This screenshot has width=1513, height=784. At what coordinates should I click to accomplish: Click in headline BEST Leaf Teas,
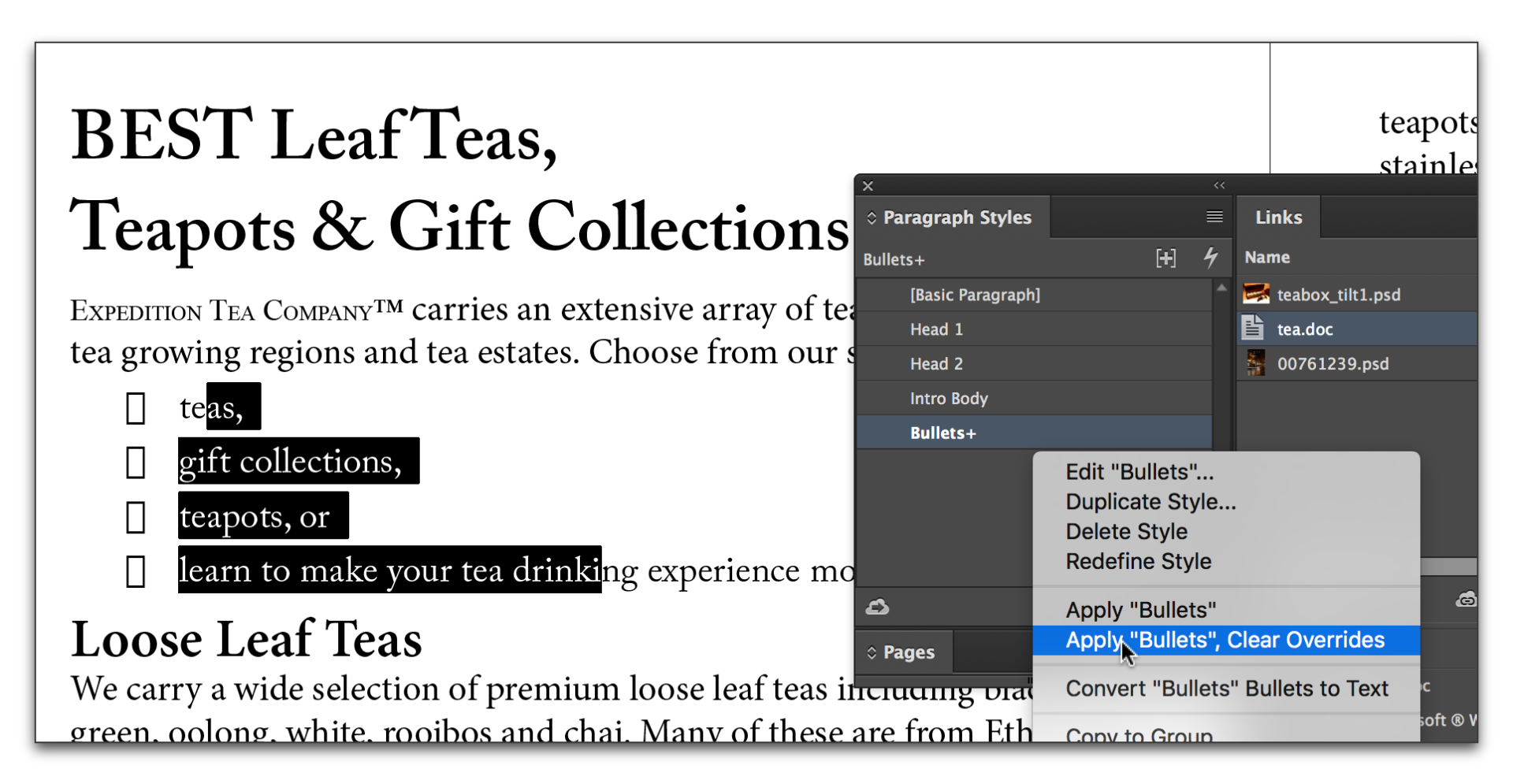click(x=314, y=136)
